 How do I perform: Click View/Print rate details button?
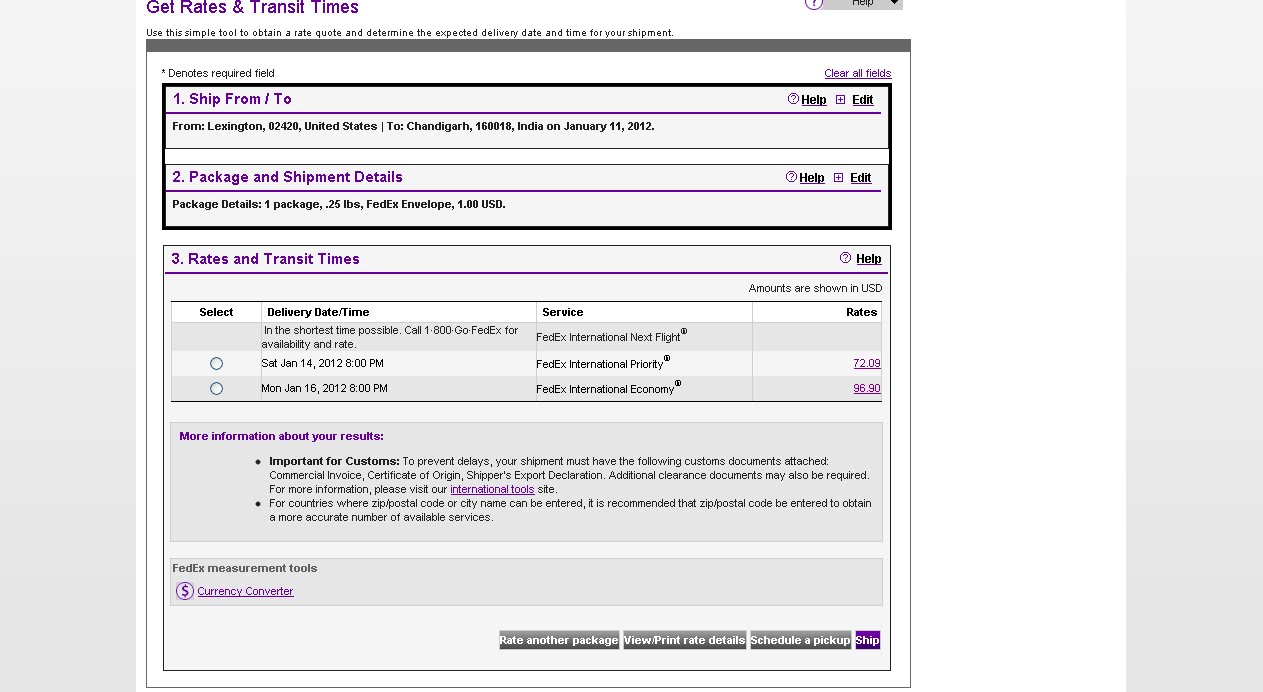(685, 640)
